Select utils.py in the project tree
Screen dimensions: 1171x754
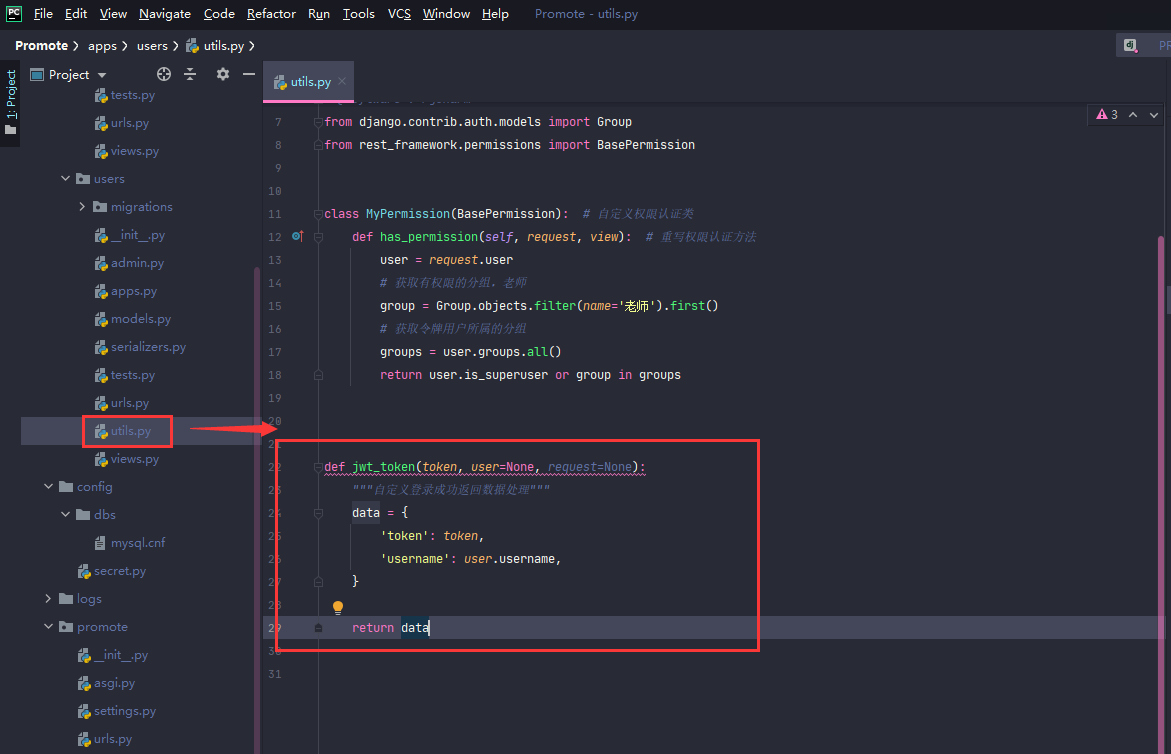click(131, 431)
